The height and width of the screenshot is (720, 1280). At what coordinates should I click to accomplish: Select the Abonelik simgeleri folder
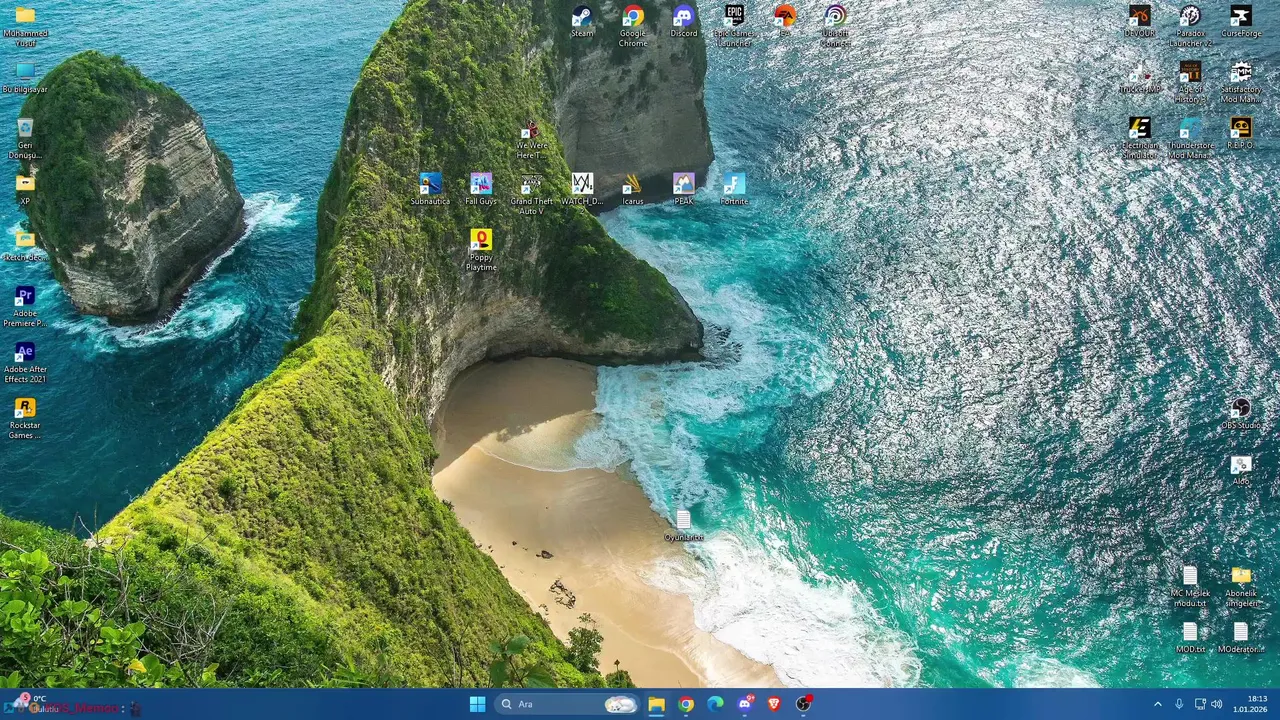1241,586
